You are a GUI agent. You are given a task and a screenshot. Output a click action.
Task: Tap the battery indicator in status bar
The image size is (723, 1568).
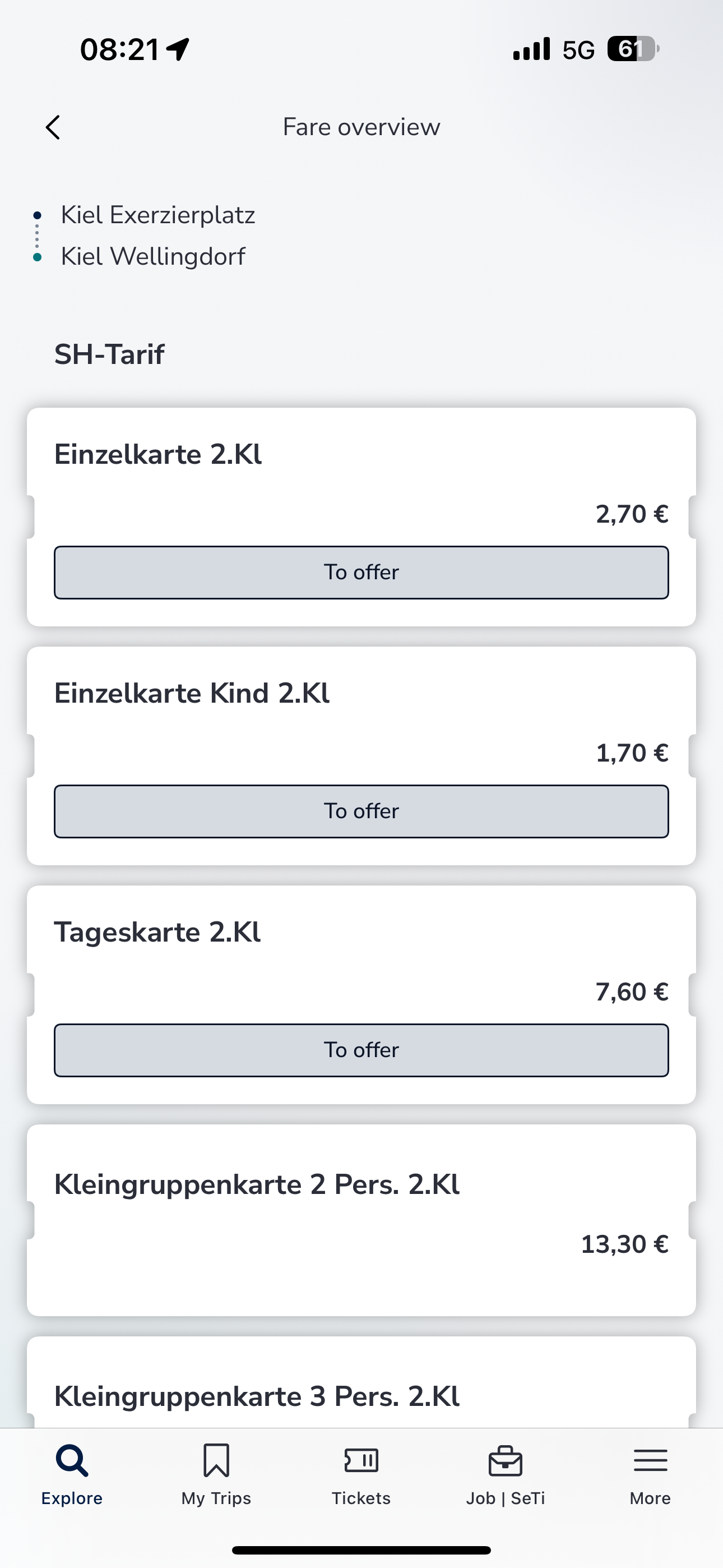(633, 49)
